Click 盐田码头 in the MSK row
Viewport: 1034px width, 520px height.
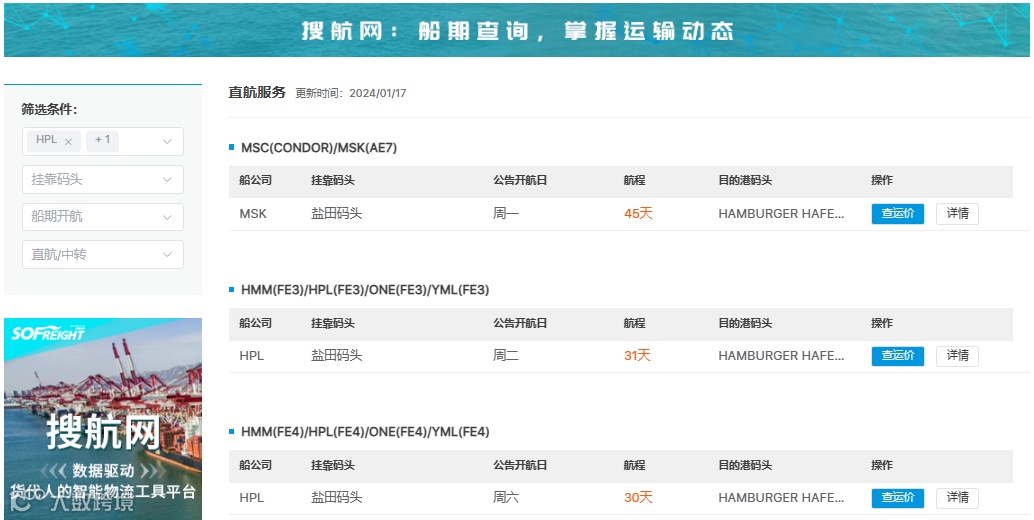(336, 214)
